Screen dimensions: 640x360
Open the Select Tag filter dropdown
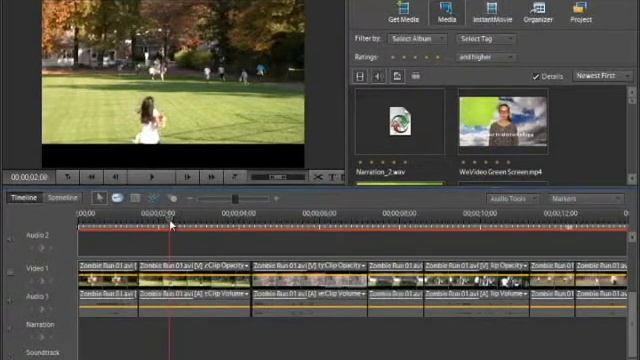pos(486,39)
